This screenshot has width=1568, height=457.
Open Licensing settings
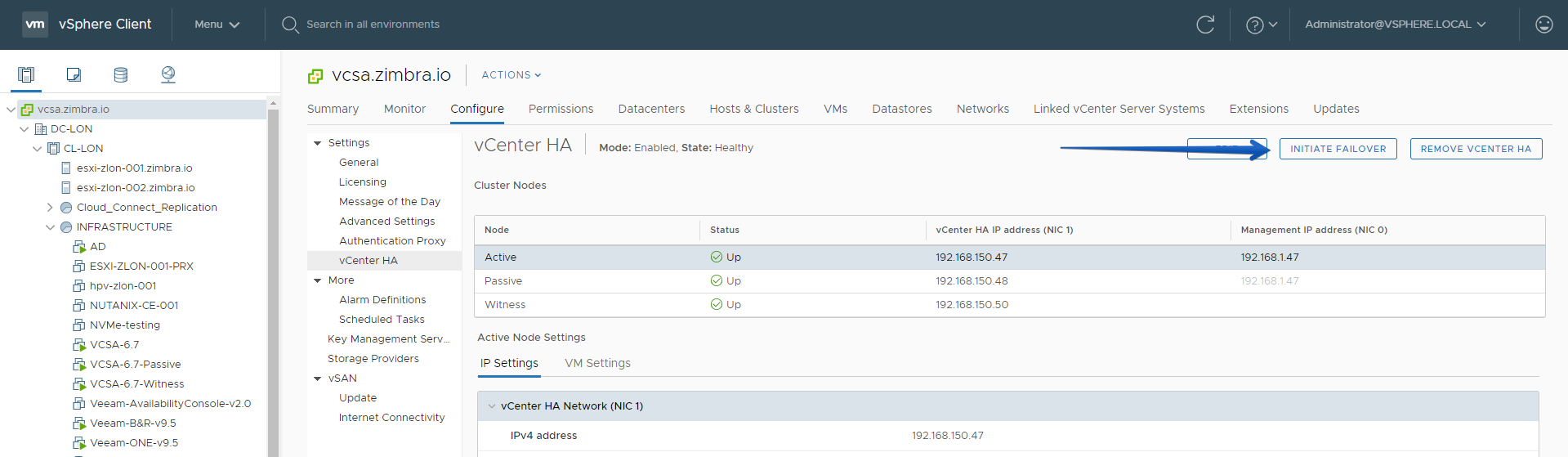pos(363,182)
